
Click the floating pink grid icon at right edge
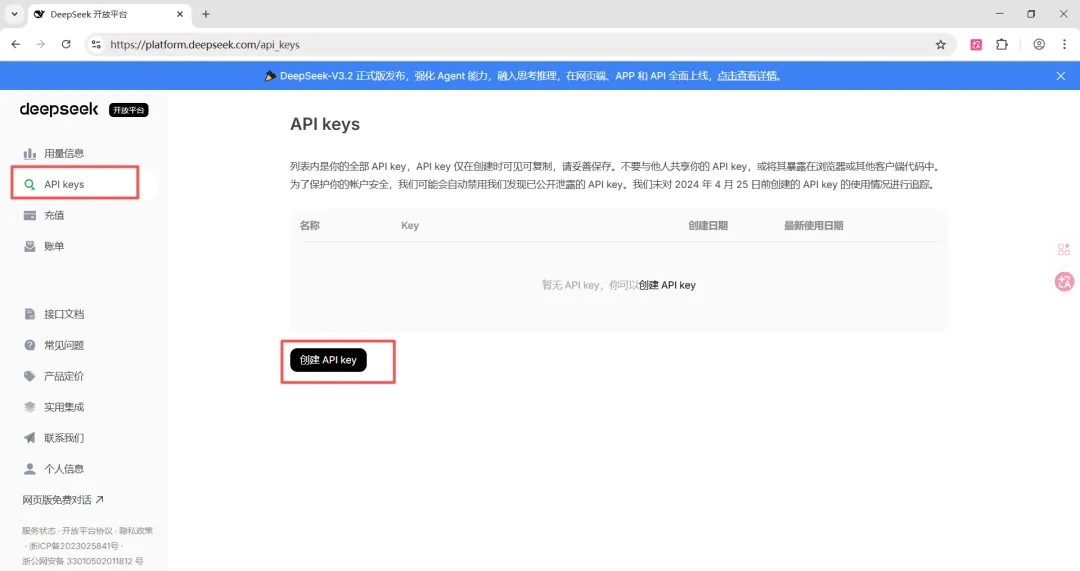point(1064,249)
